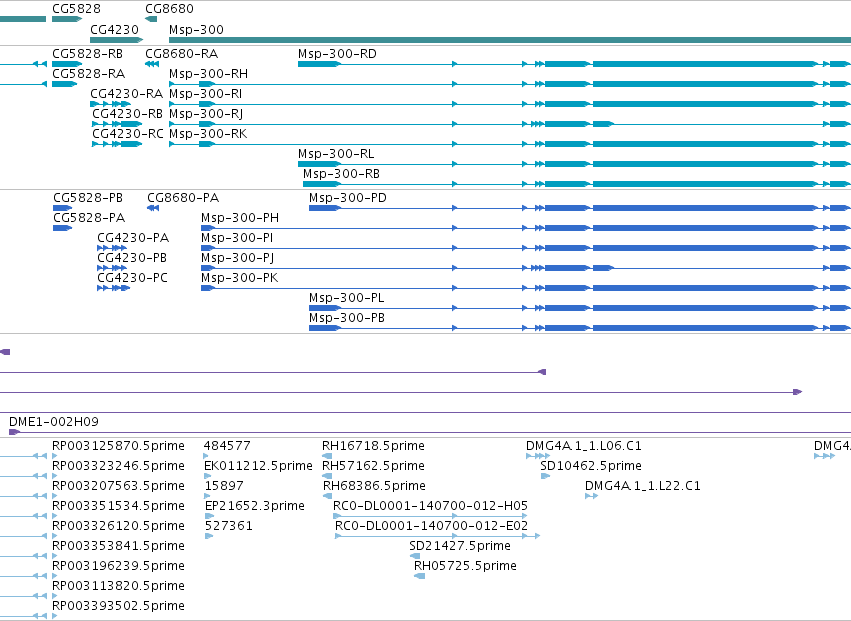Select the Msp-300-PI protein label
The height and width of the screenshot is (621, 851).
tap(237, 238)
